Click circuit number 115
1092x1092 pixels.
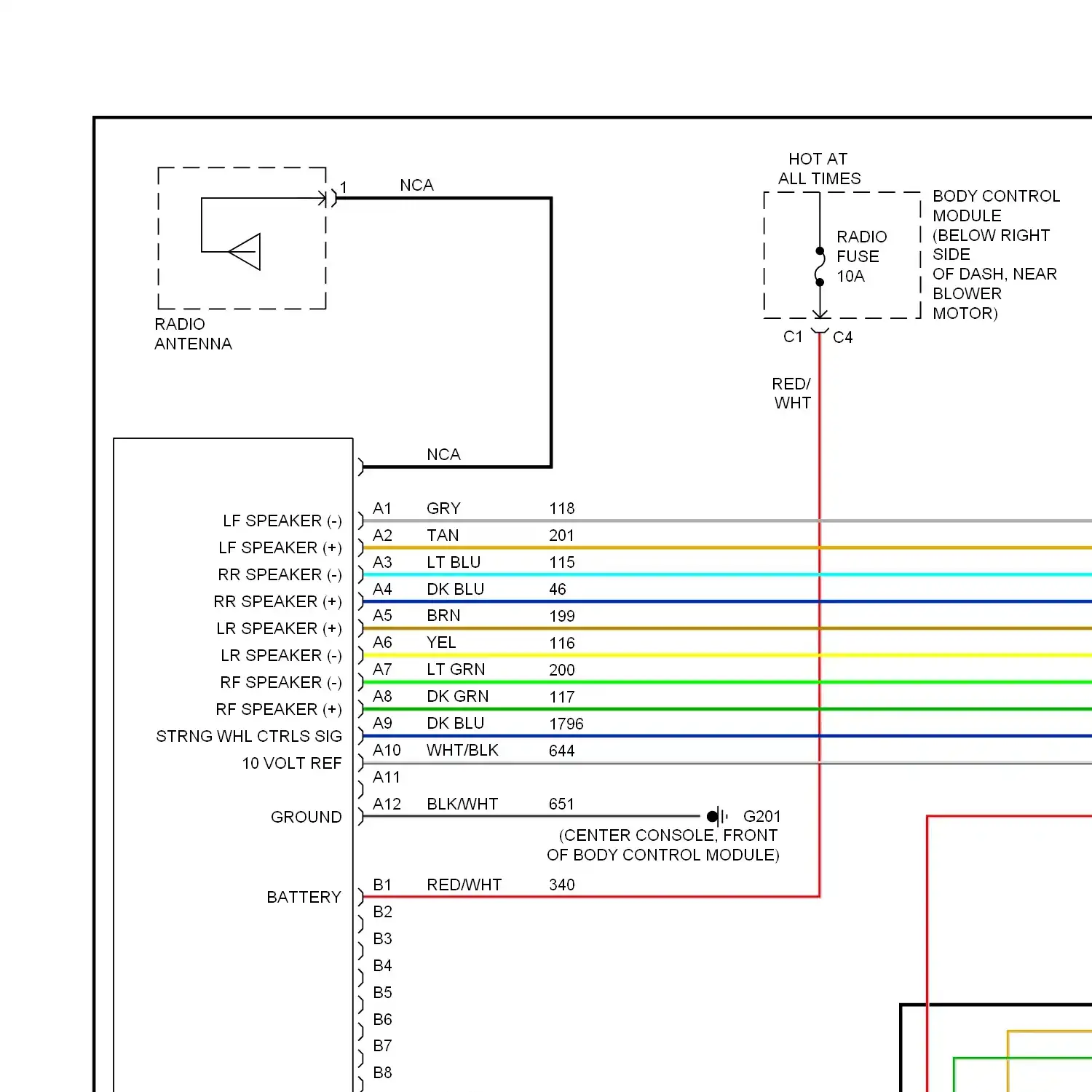[562, 563]
